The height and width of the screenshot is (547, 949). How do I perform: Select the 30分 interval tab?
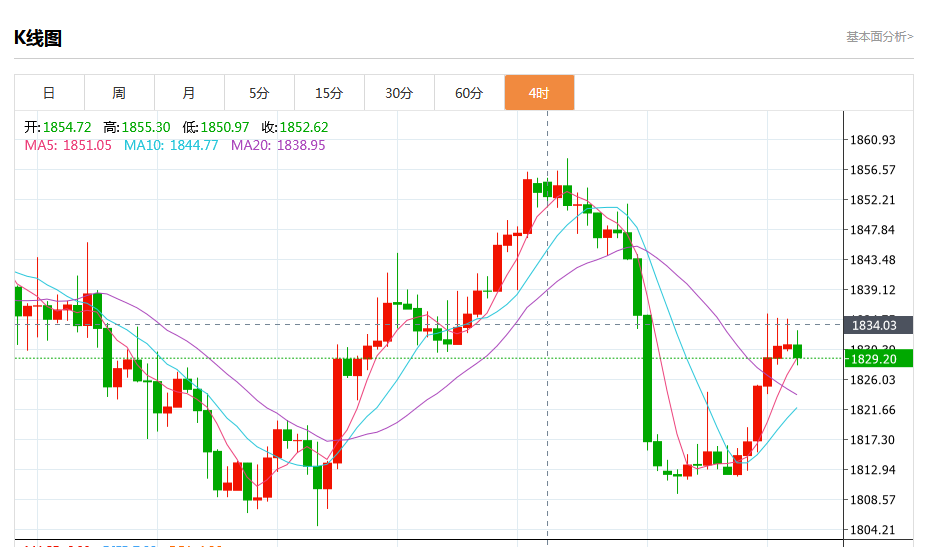point(399,93)
